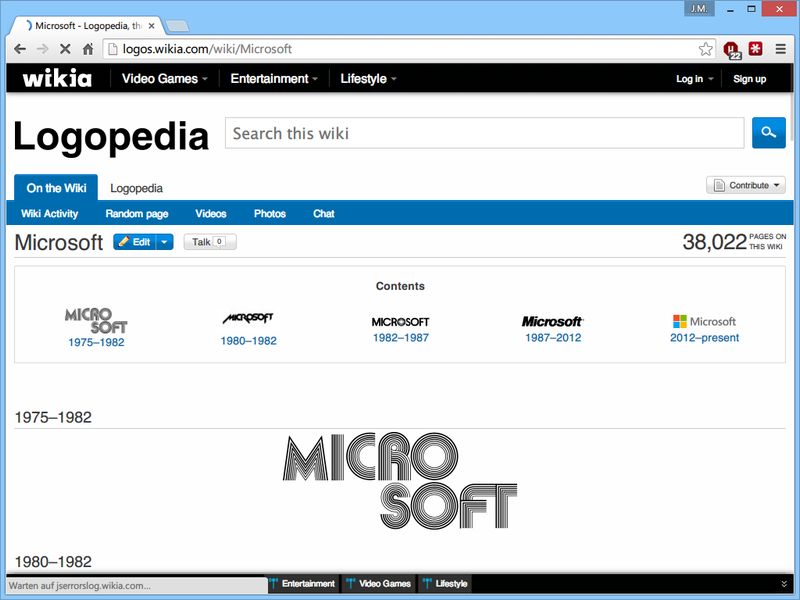Click inside Search this wiki field
Image resolution: width=800 pixels, height=600 pixels.
click(484, 133)
